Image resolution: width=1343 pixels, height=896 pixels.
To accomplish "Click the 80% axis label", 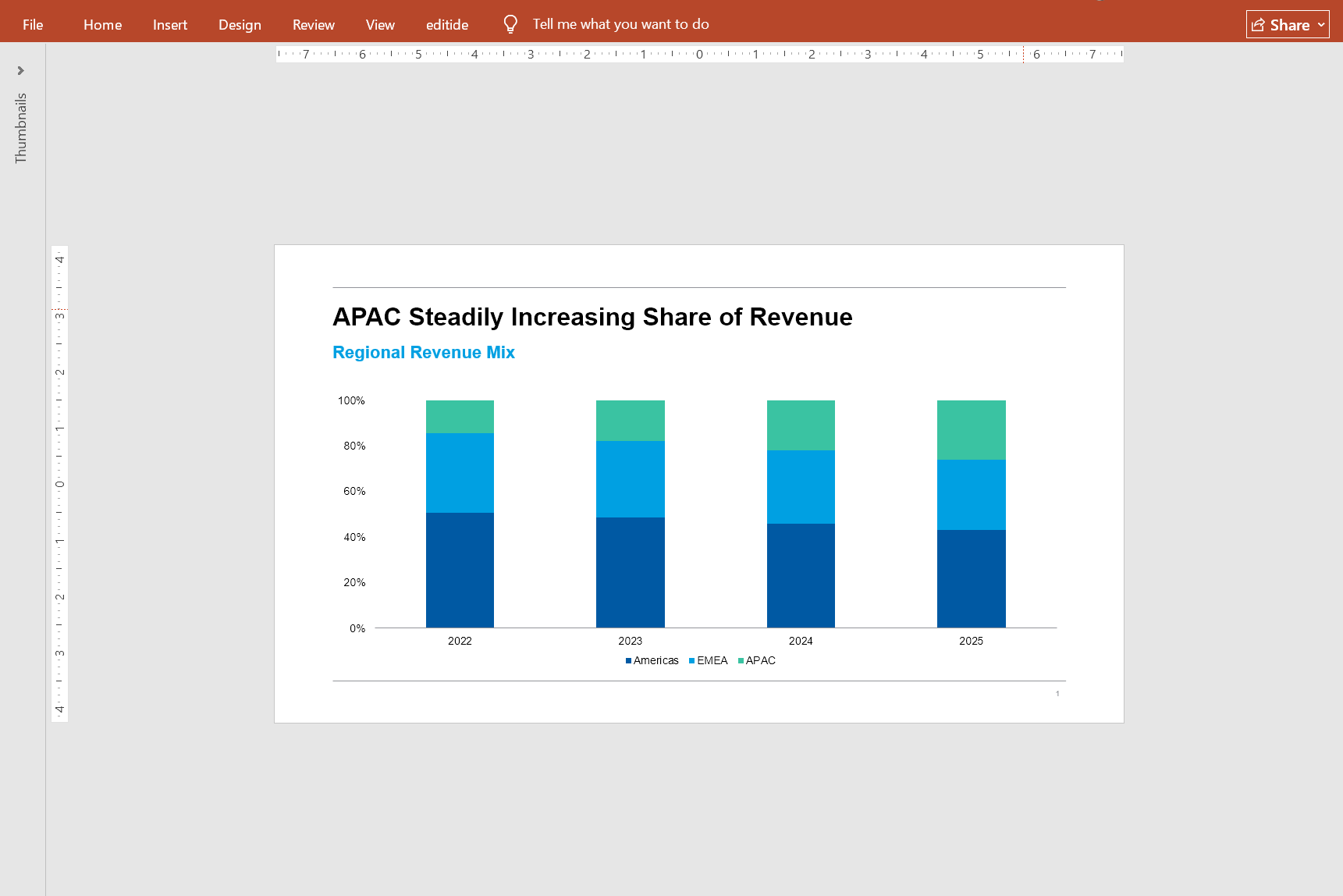I will click(x=354, y=446).
